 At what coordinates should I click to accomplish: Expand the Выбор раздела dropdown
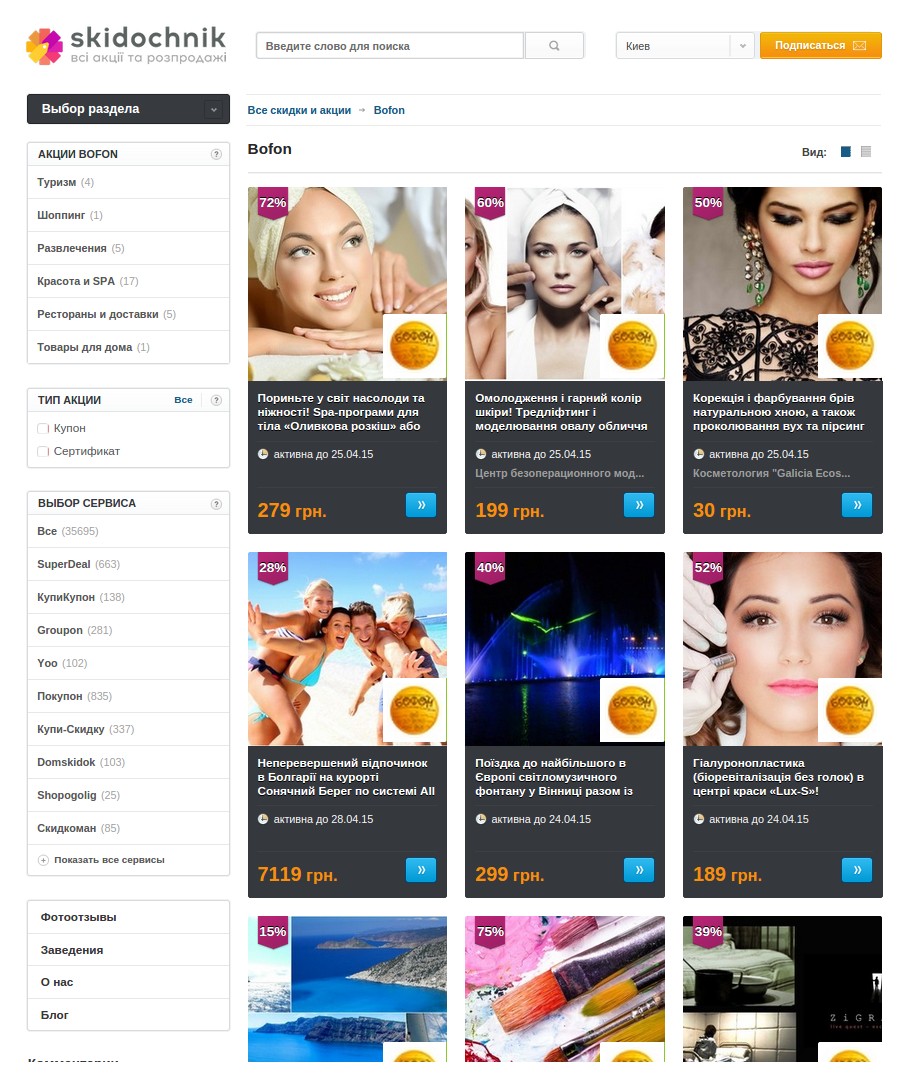128,109
